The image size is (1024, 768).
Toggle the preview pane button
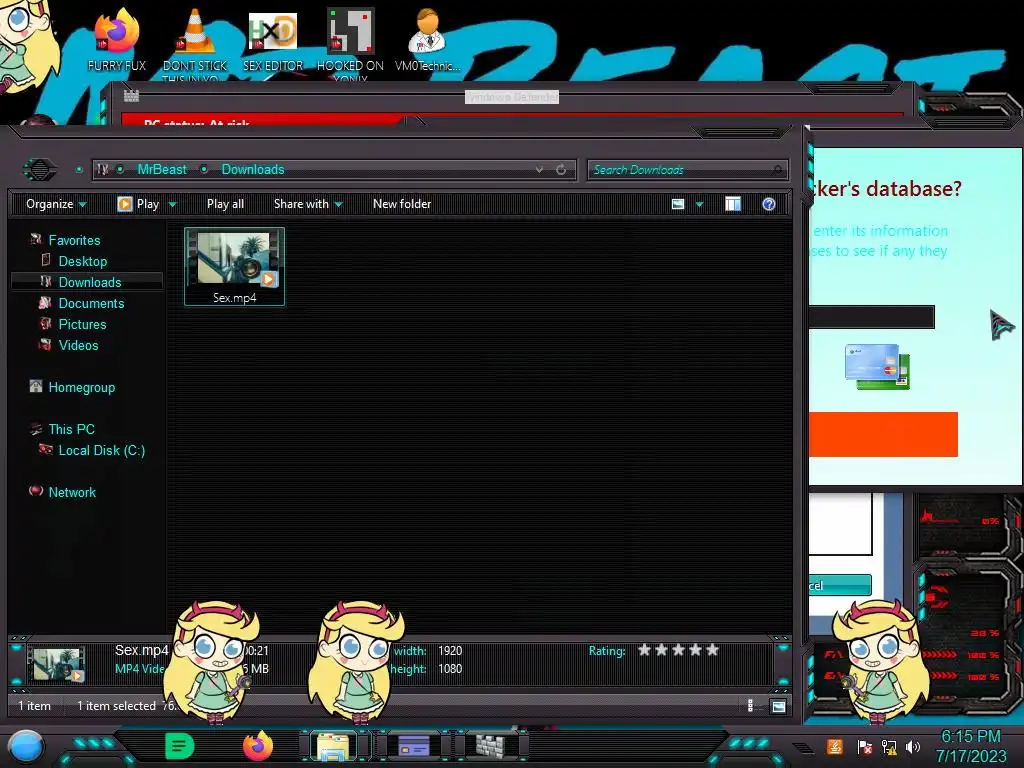pyautogui.click(x=733, y=204)
